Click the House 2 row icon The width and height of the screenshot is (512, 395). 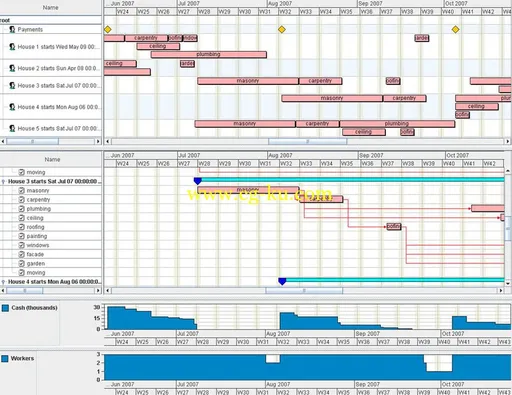coord(12,68)
